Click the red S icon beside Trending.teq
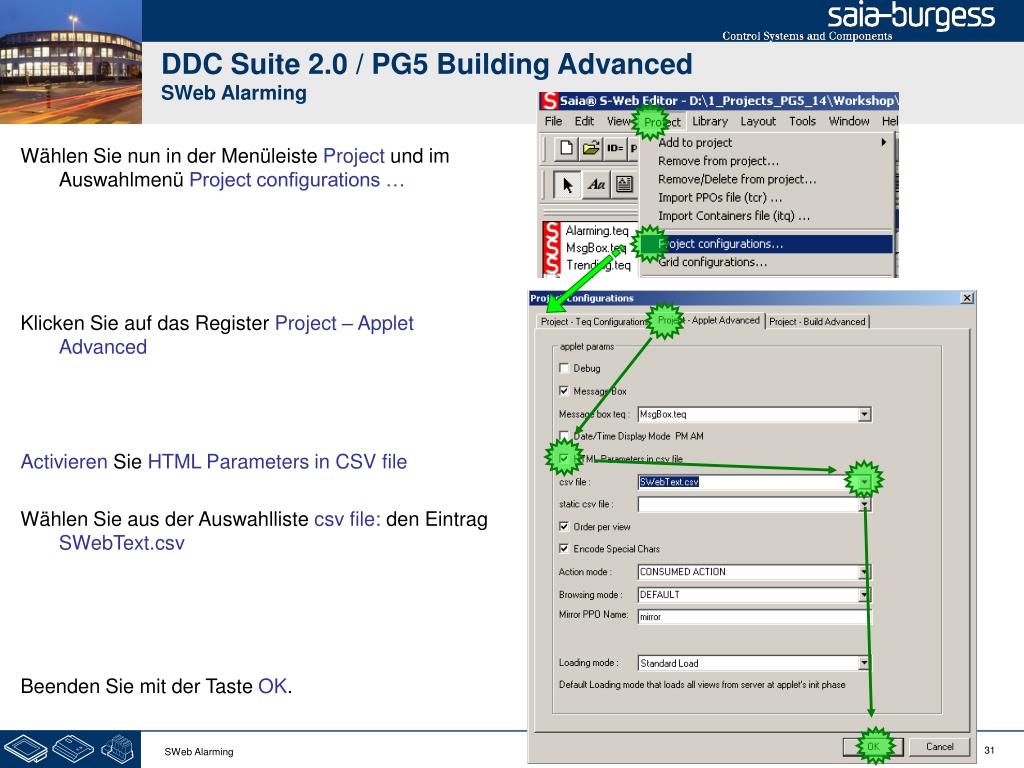This screenshot has width=1024, height=768. click(x=552, y=265)
